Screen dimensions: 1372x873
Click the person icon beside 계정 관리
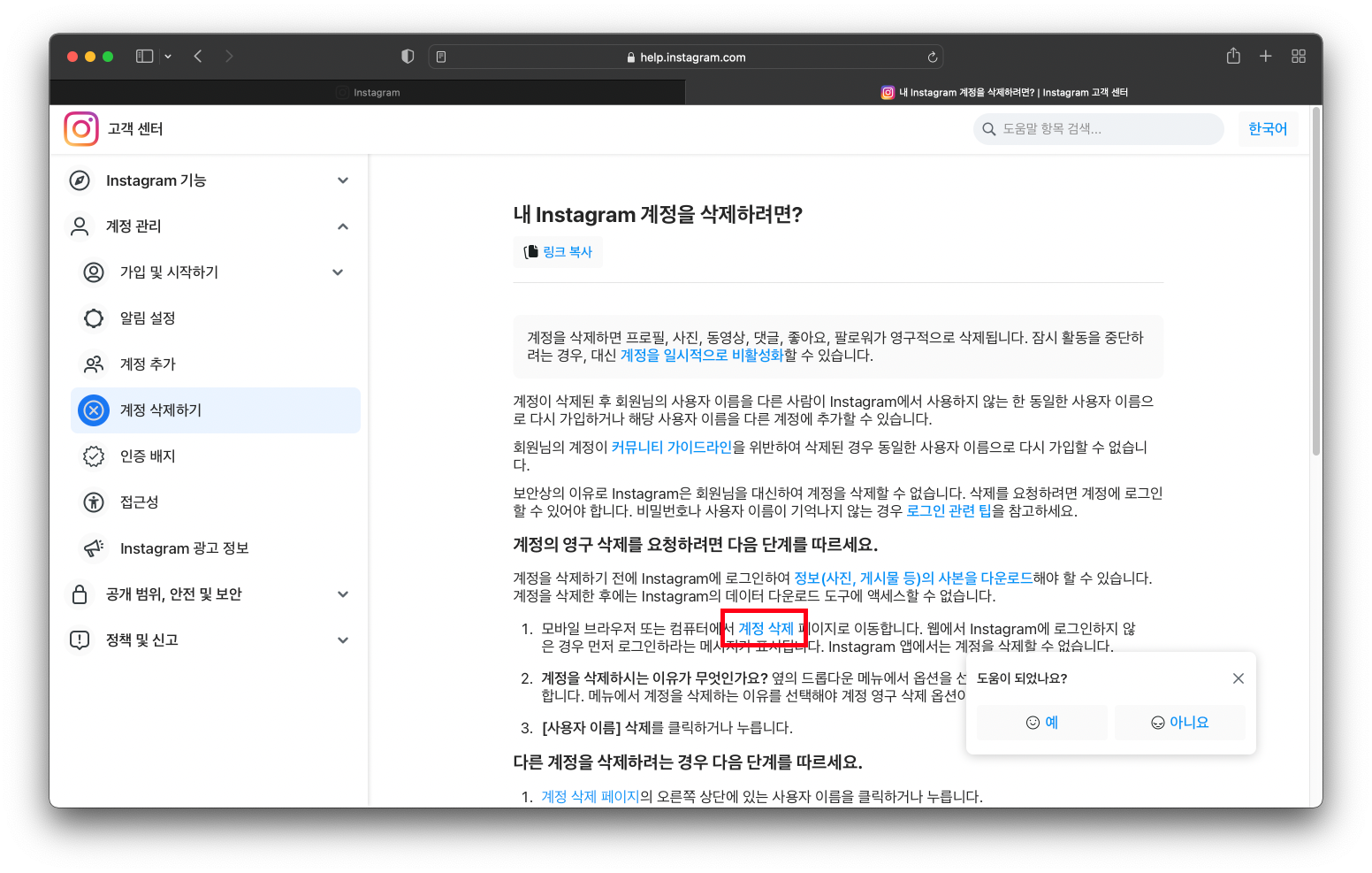[80, 226]
